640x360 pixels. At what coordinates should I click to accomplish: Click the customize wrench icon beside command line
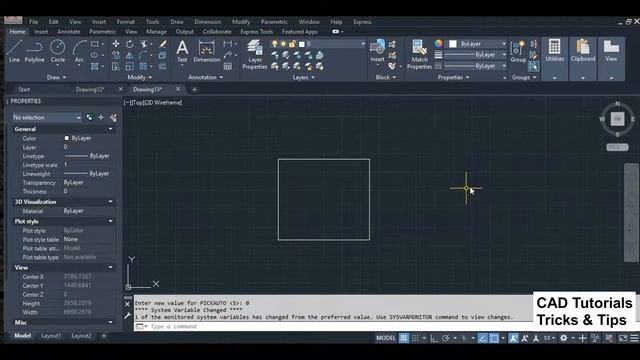(x=127, y=316)
